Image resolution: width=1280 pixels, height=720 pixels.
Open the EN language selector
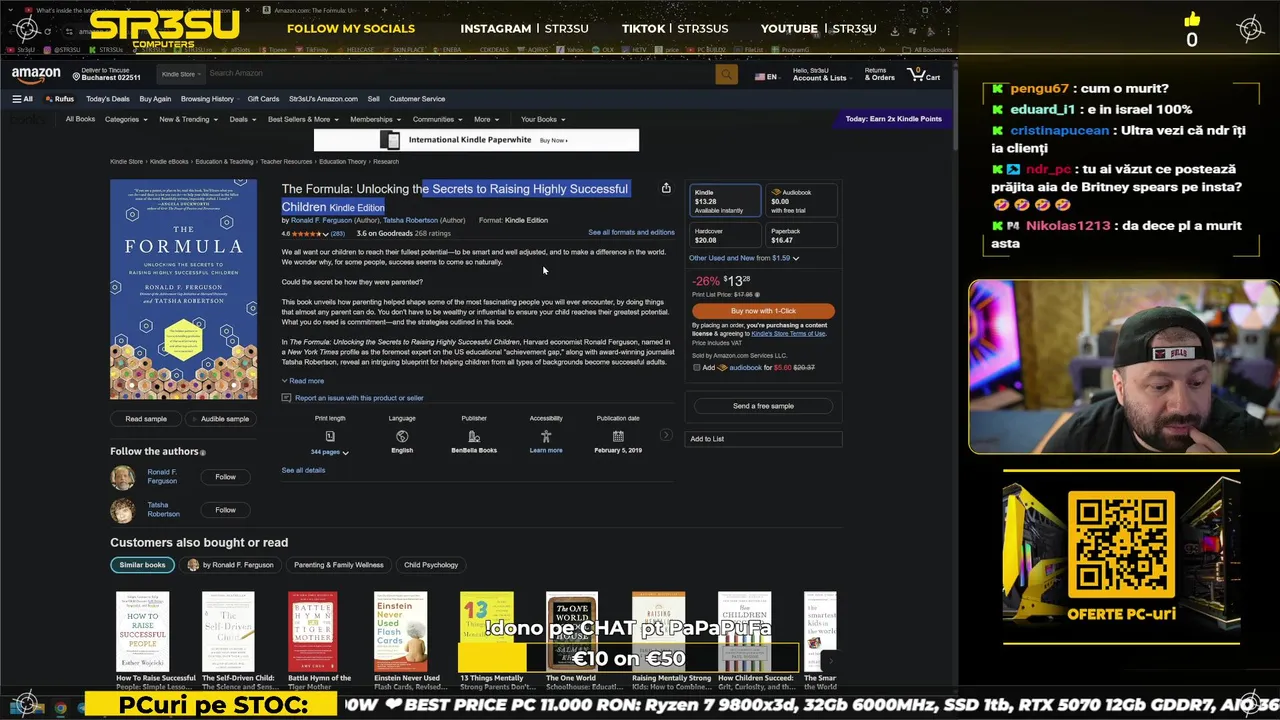(x=767, y=76)
